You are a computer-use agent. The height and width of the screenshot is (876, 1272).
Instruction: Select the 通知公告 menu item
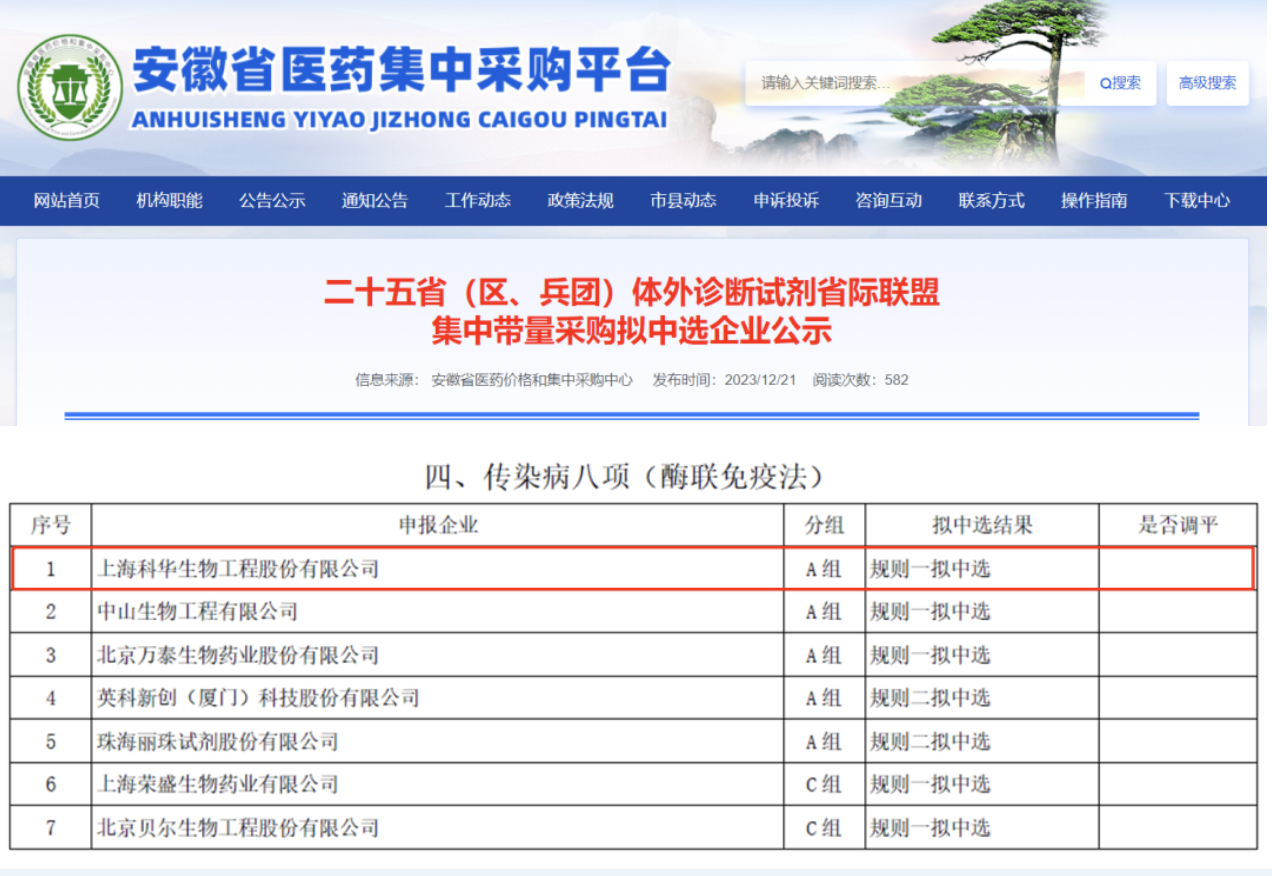click(374, 200)
